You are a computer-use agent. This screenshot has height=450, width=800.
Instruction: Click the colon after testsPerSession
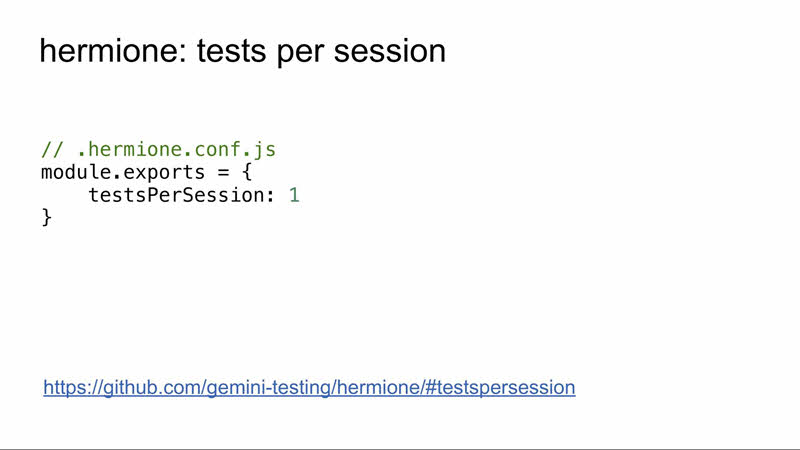[270, 196]
